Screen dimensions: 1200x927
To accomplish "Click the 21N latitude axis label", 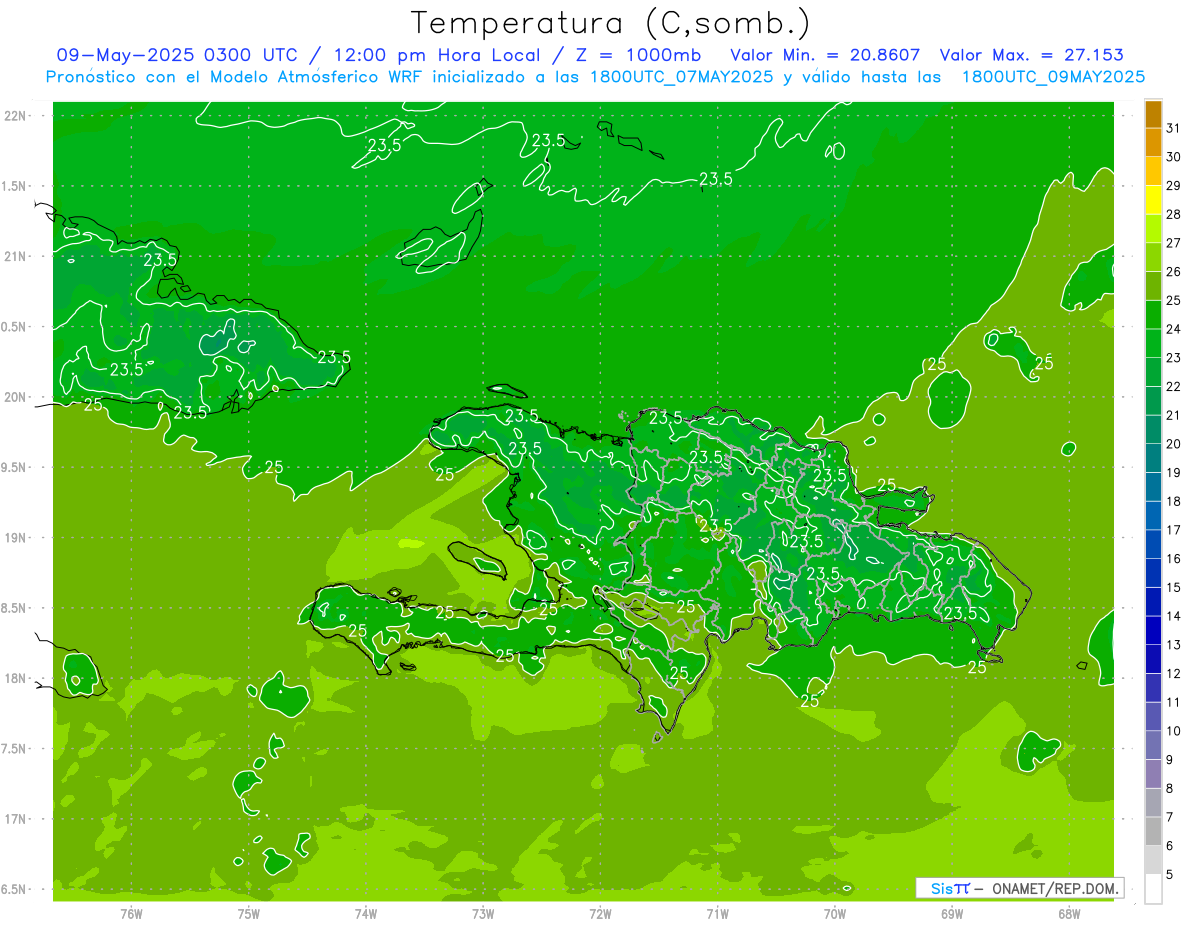I will (x=16, y=256).
